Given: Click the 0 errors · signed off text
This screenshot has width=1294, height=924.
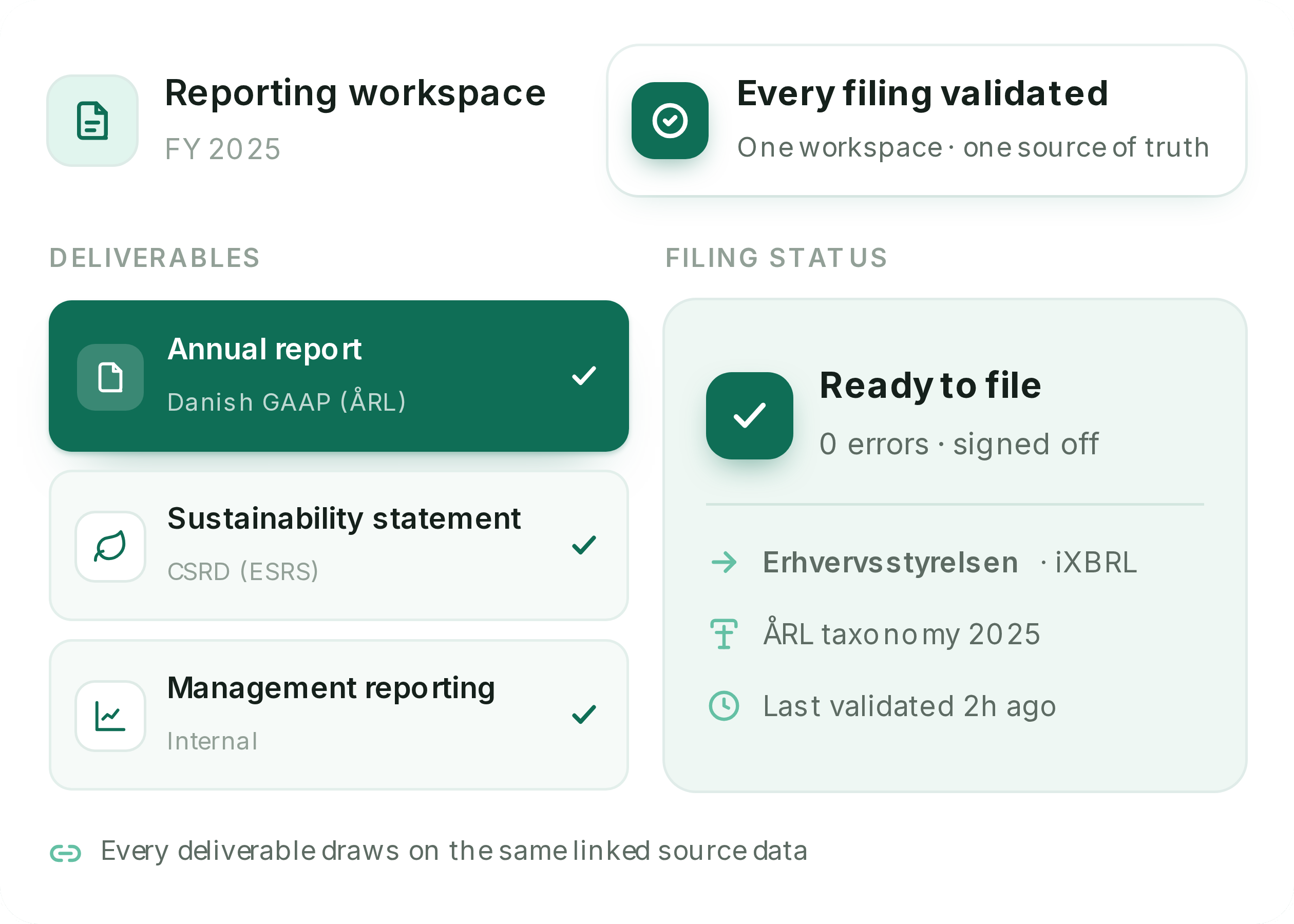Looking at the screenshot, I should coord(959,445).
